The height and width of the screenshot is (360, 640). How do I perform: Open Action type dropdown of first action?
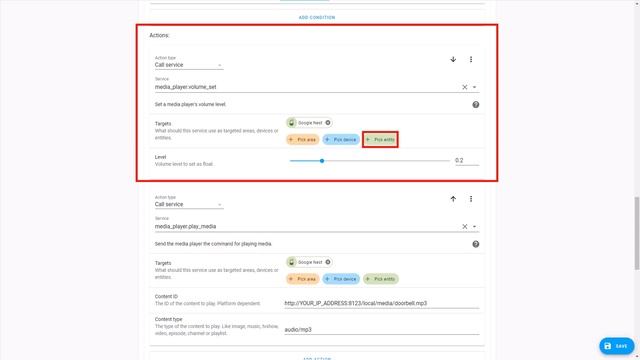point(189,62)
